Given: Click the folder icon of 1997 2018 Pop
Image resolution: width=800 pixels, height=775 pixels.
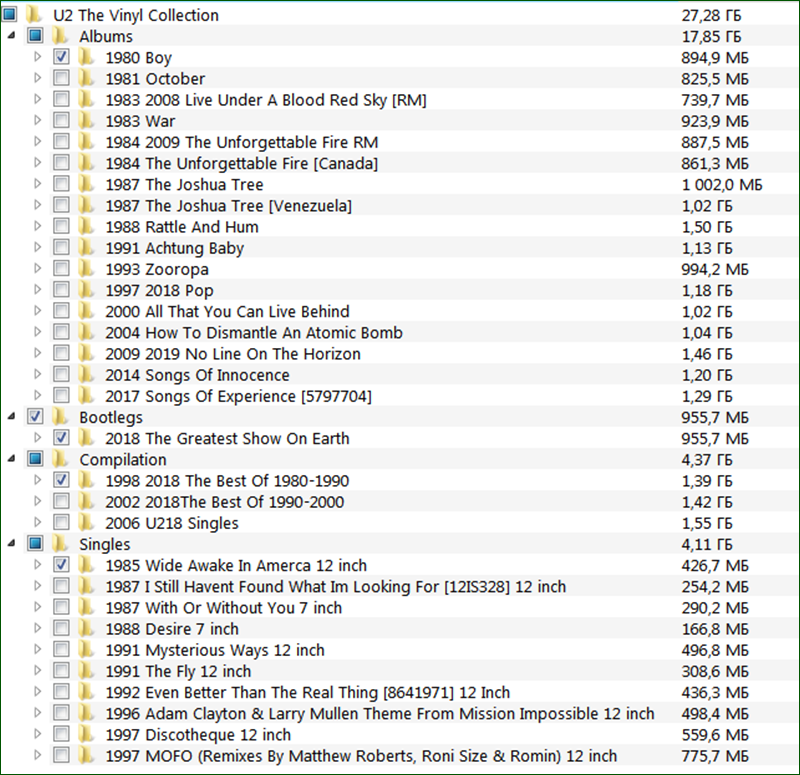Looking at the screenshot, I should pyautogui.click(x=86, y=290).
